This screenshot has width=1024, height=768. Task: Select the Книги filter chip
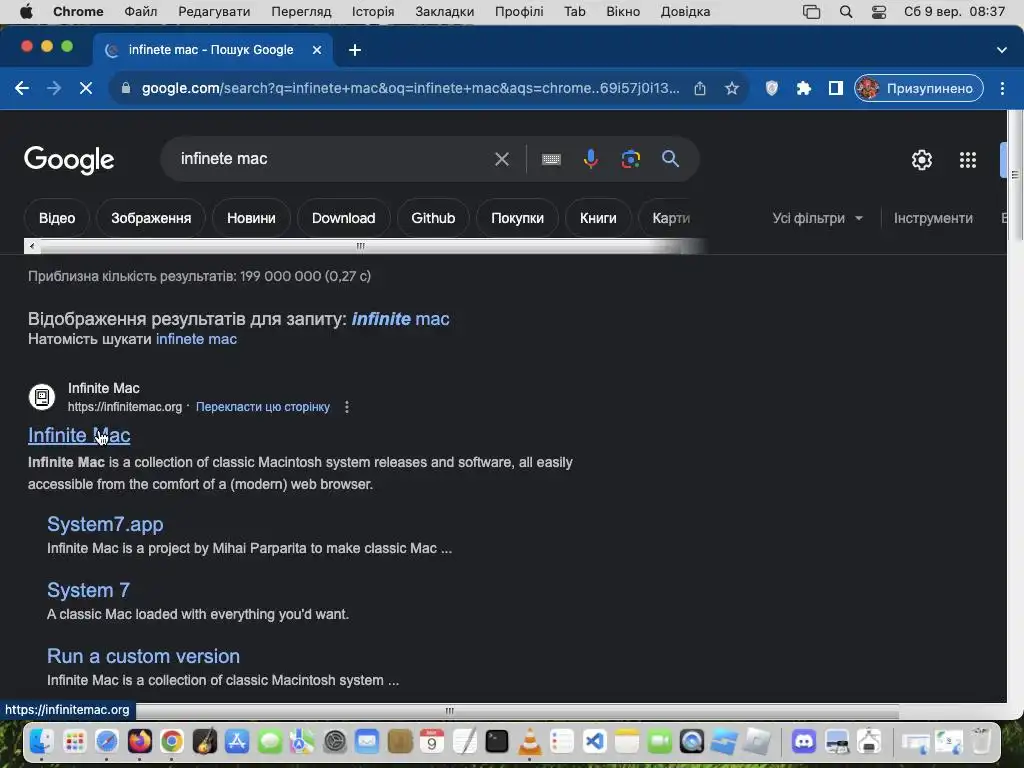pos(598,218)
